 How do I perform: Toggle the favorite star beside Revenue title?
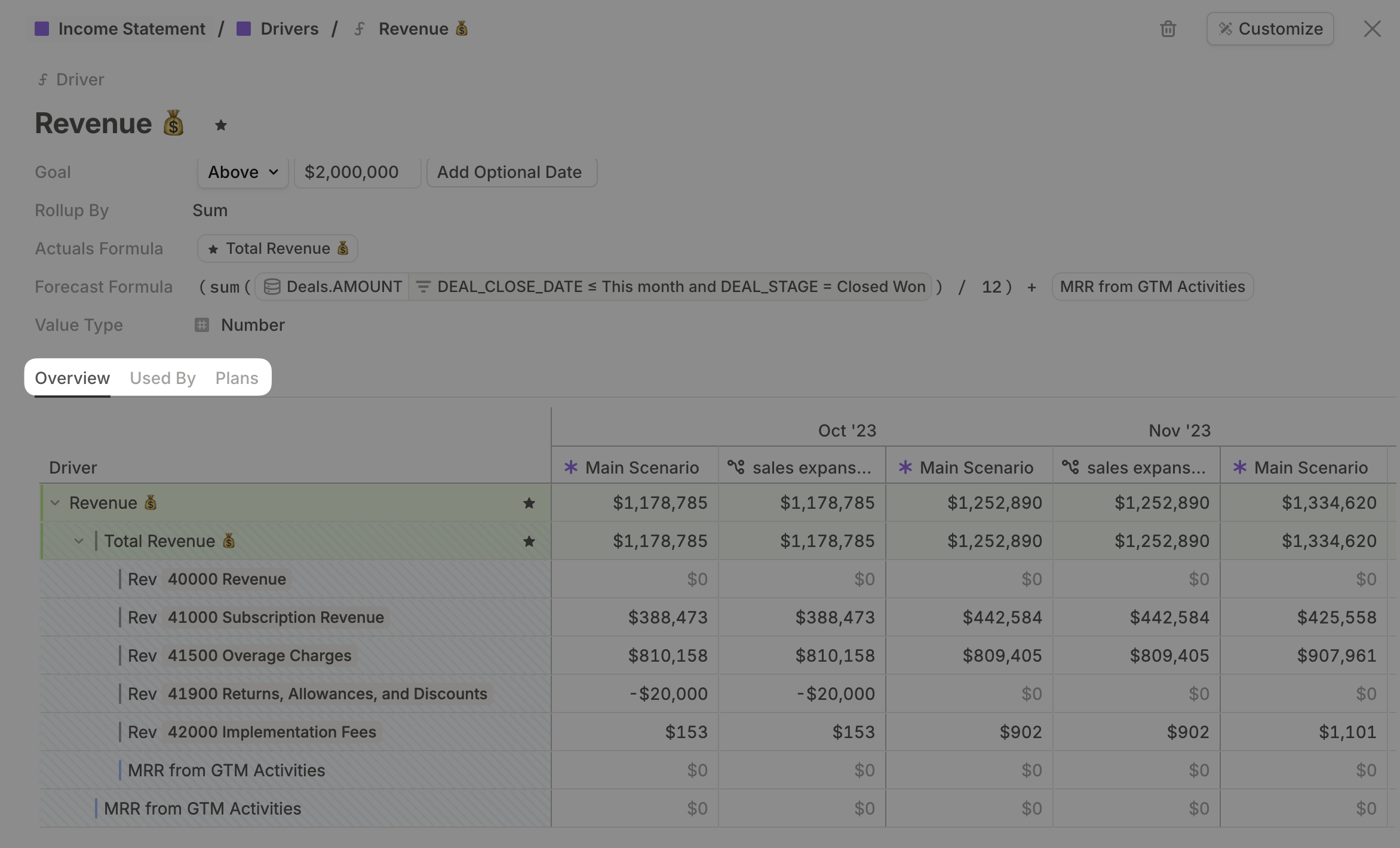pos(220,125)
